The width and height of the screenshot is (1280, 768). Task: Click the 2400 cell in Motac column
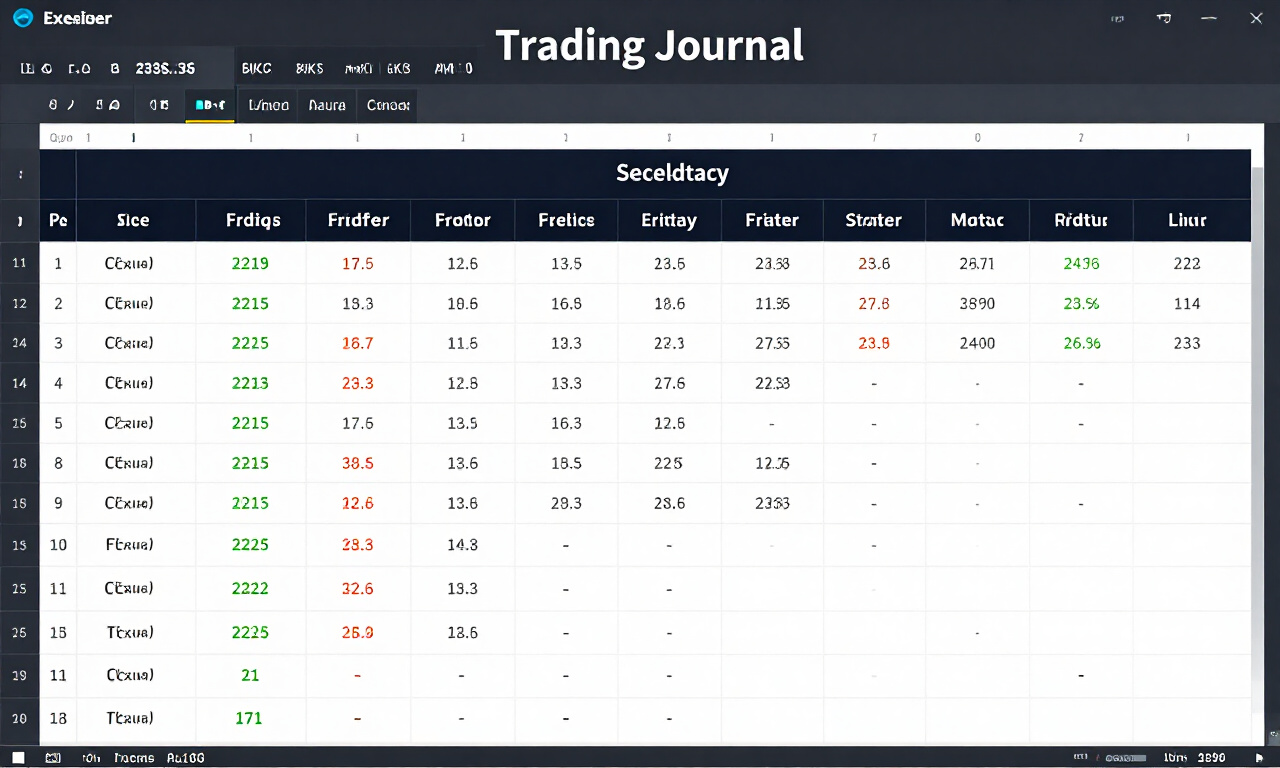tap(977, 344)
